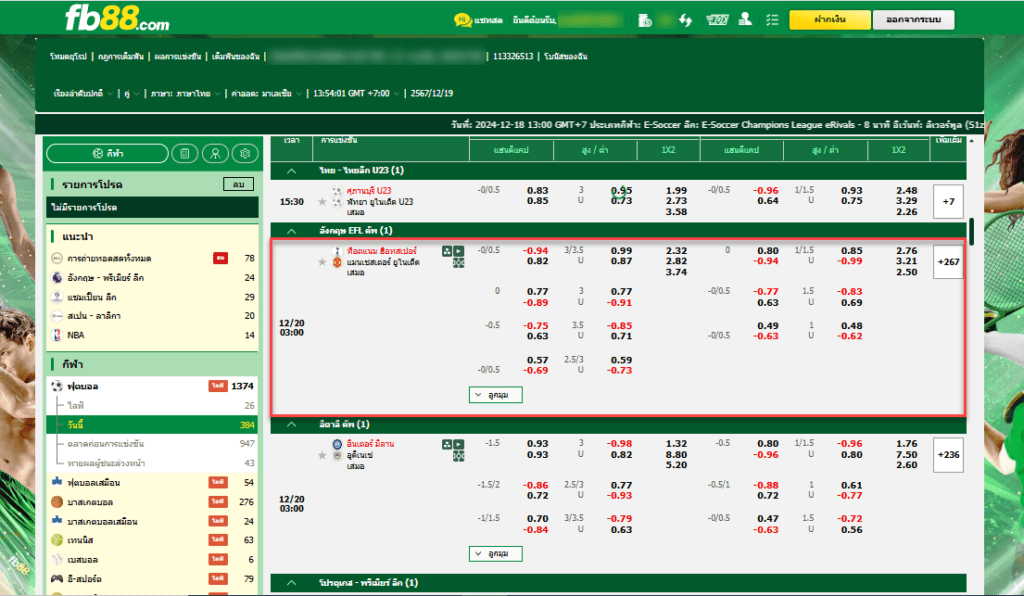This screenshot has width=1024, height=596.
Task: Select ตลาดก่อนการแข่งขัน under ฟุตบอล
Action: tap(153, 444)
